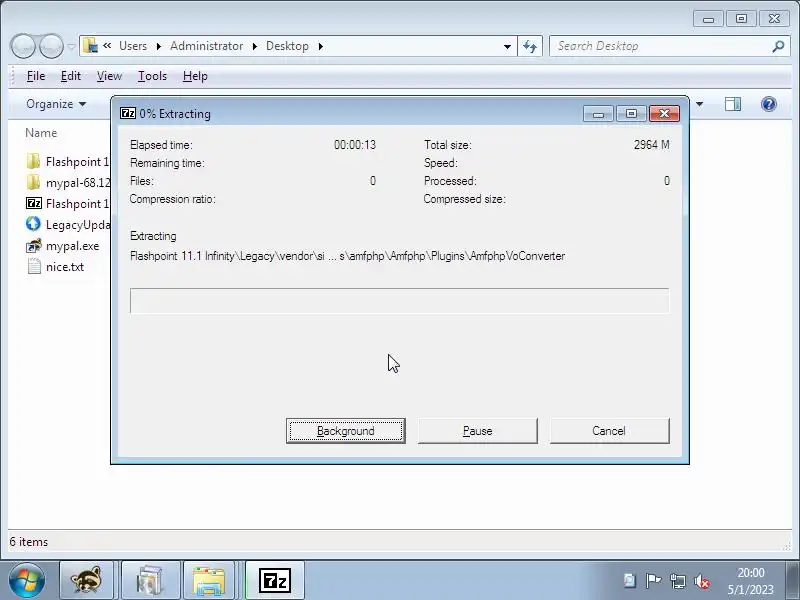
Task: Open the View menu in Explorer
Action: point(109,76)
